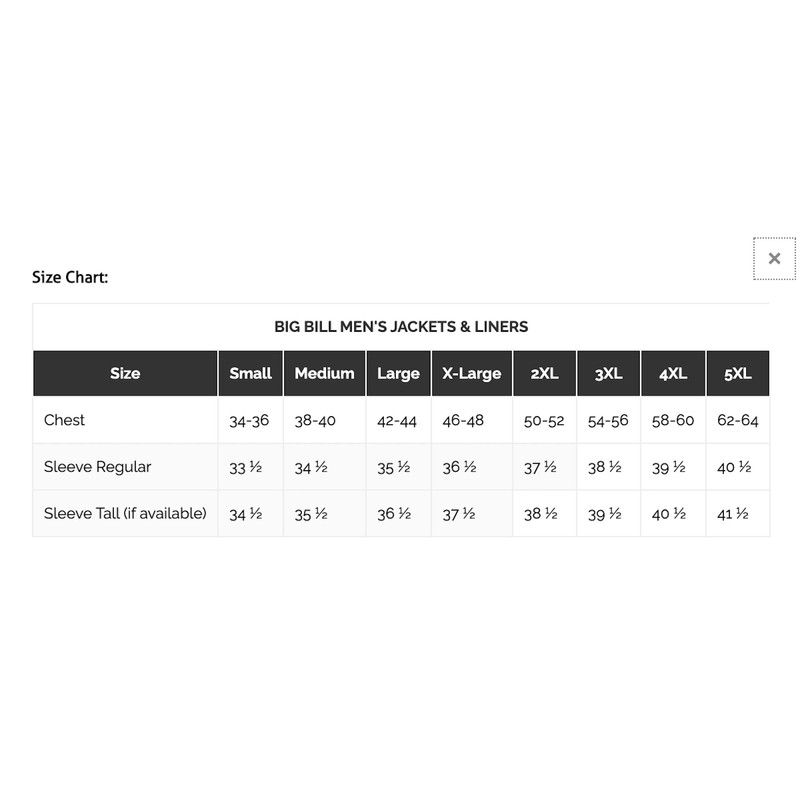Screen dimensions: 800x800
Task: Click the 5XL column header
Action: (x=737, y=373)
